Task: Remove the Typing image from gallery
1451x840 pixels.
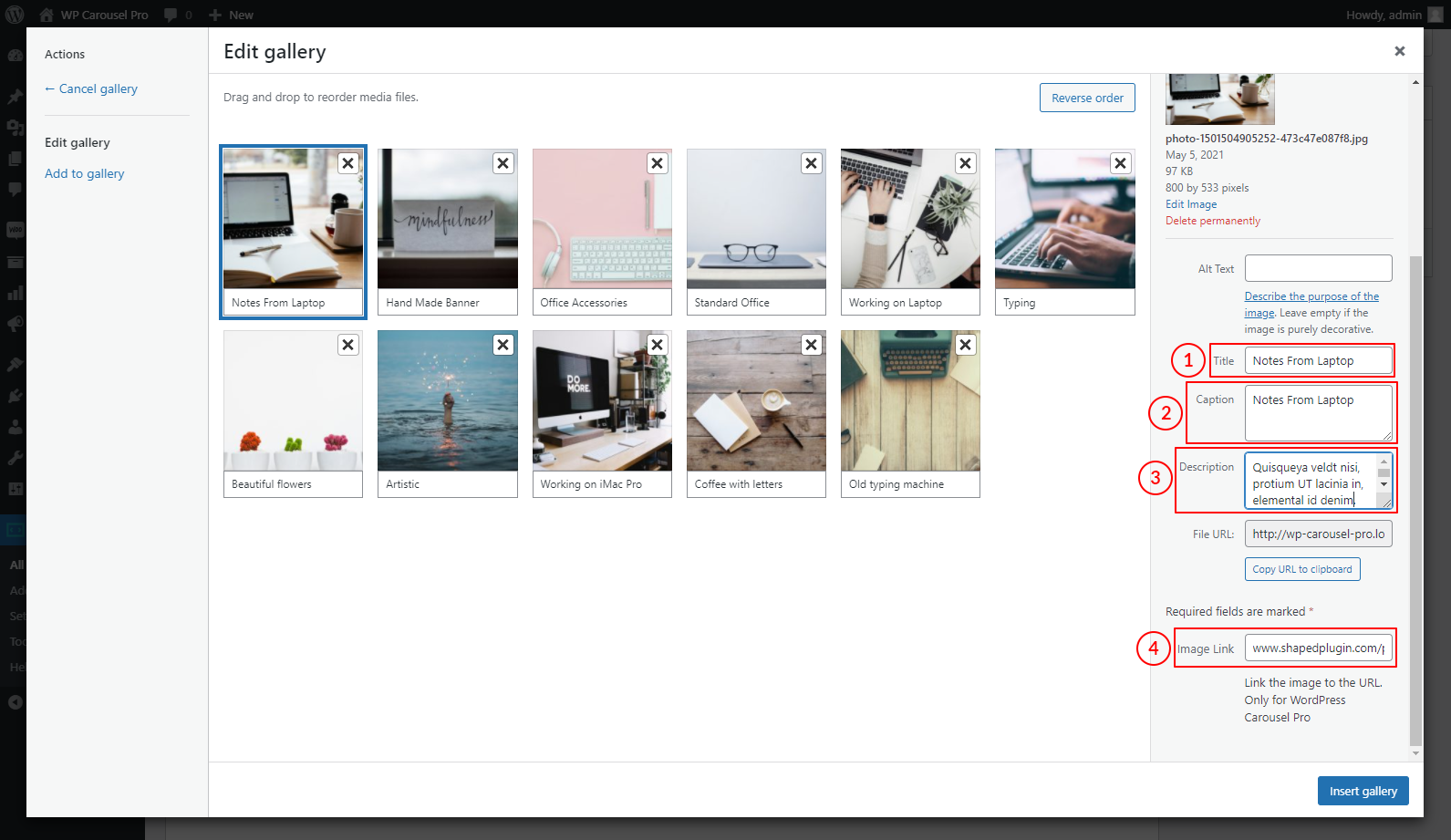Action: pos(1120,163)
